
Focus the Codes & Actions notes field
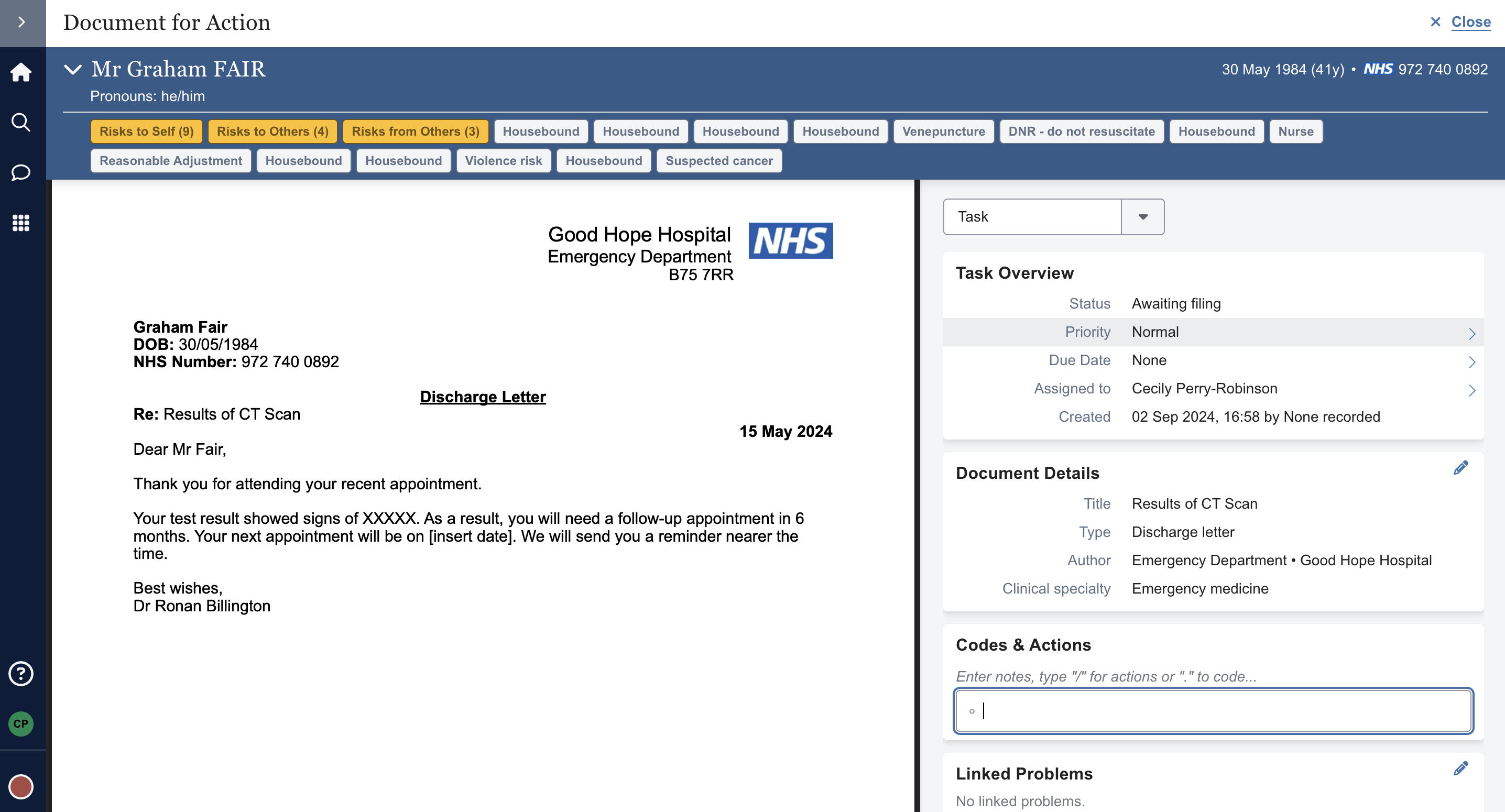tap(1213, 711)
